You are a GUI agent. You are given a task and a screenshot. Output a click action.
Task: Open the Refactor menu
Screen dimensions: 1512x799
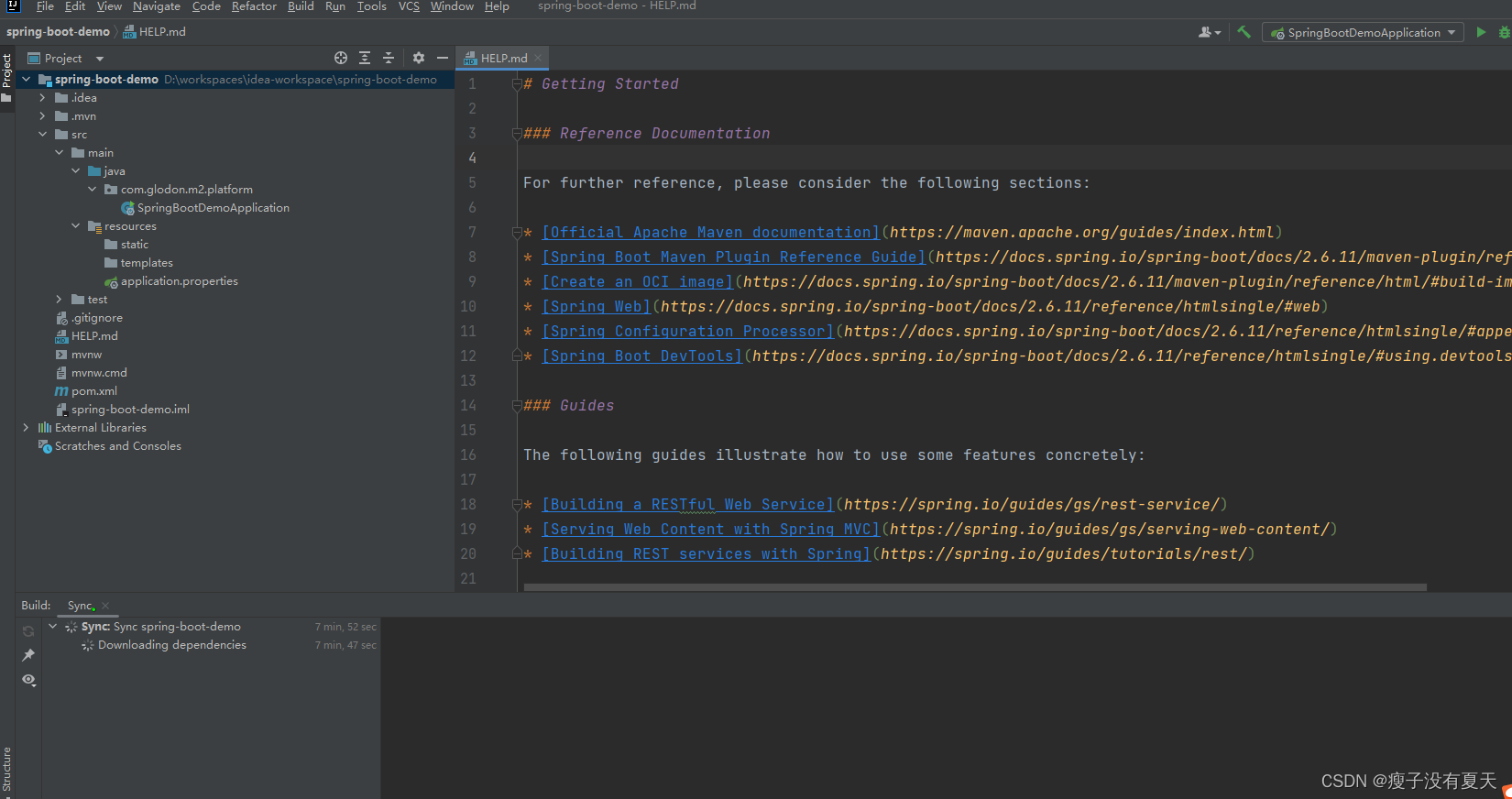[x=254, y=6]
